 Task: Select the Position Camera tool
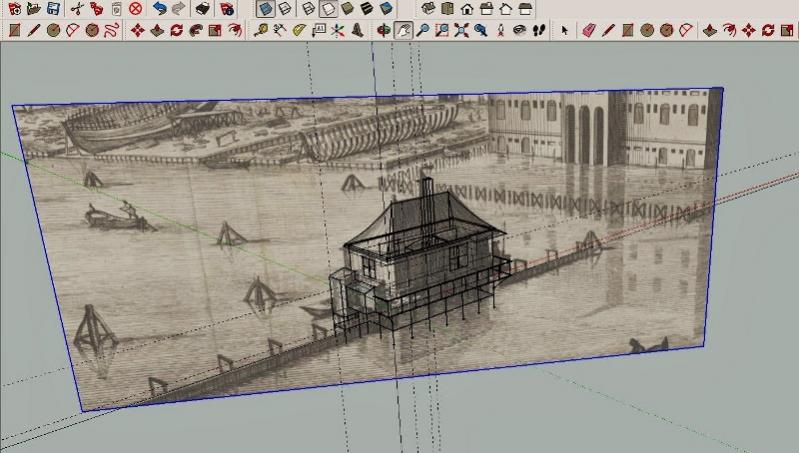tap(500, 30)
